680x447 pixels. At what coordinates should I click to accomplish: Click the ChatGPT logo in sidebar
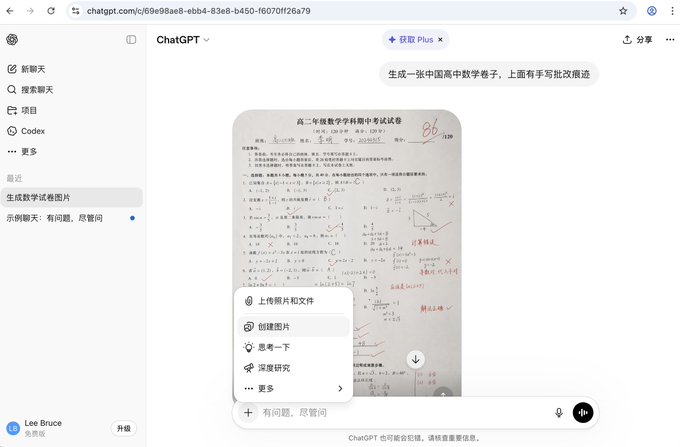coord(12,39)
